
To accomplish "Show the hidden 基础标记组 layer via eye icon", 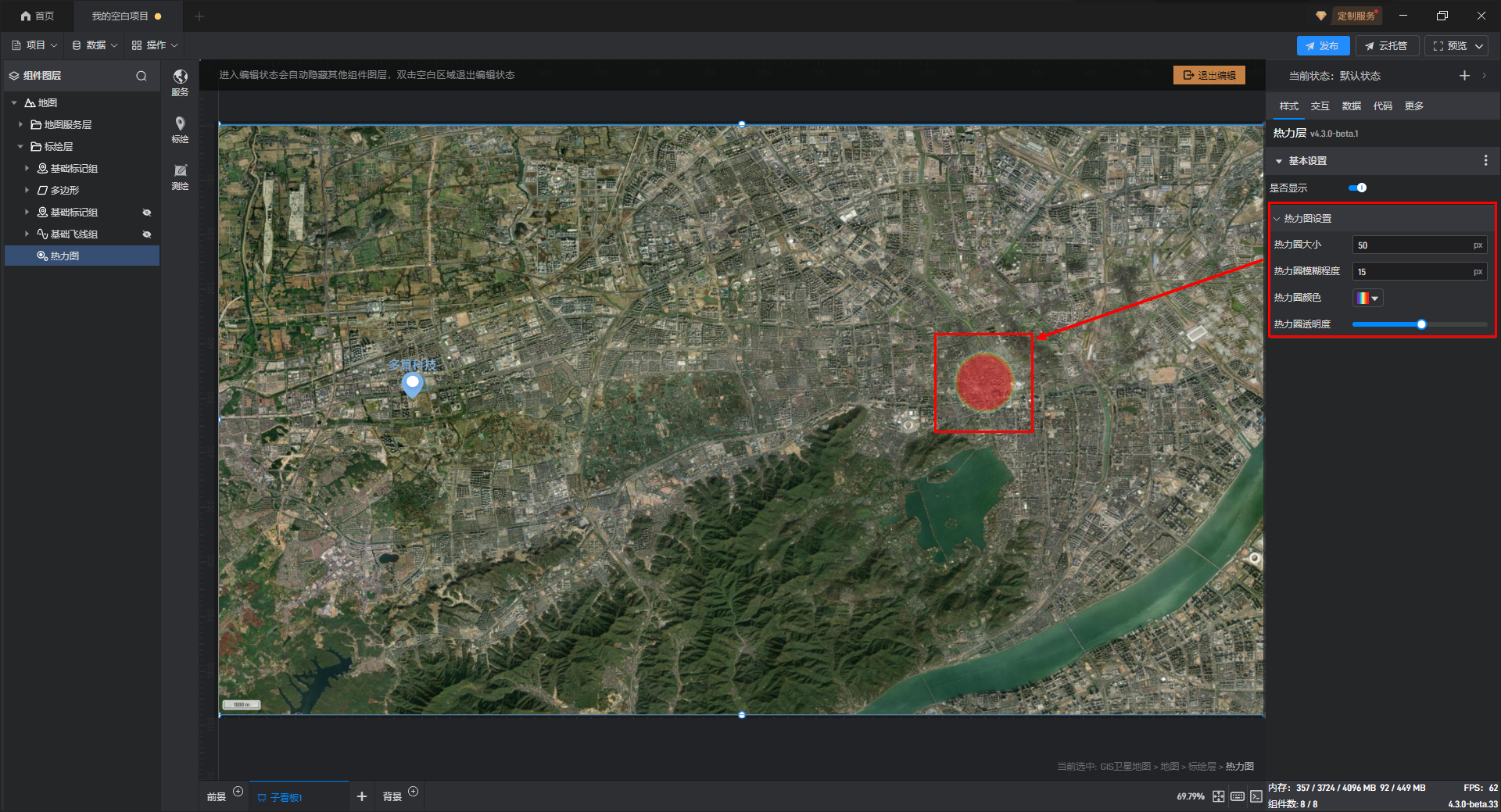I will (147, 213).
